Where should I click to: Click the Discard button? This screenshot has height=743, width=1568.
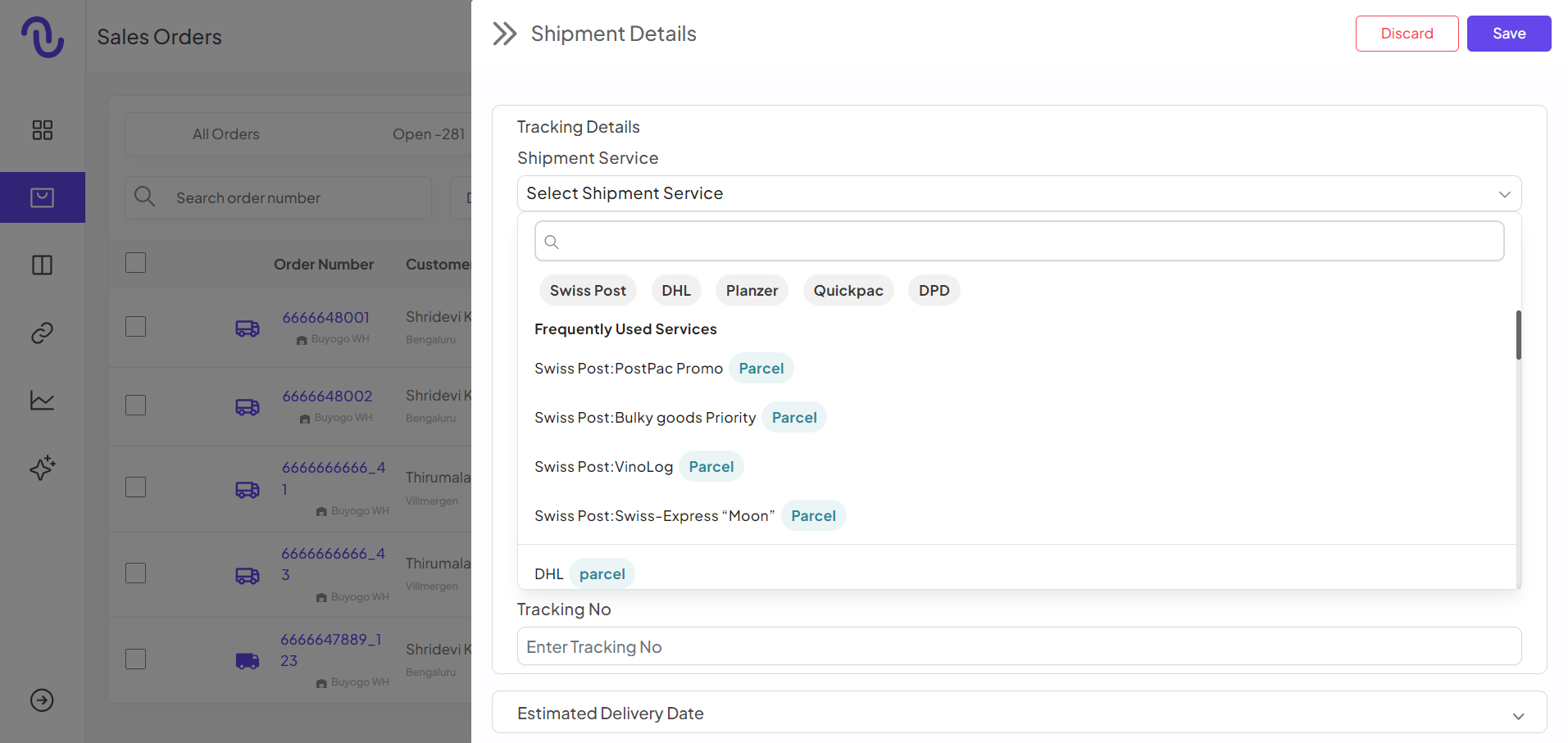coord(1407,34)
